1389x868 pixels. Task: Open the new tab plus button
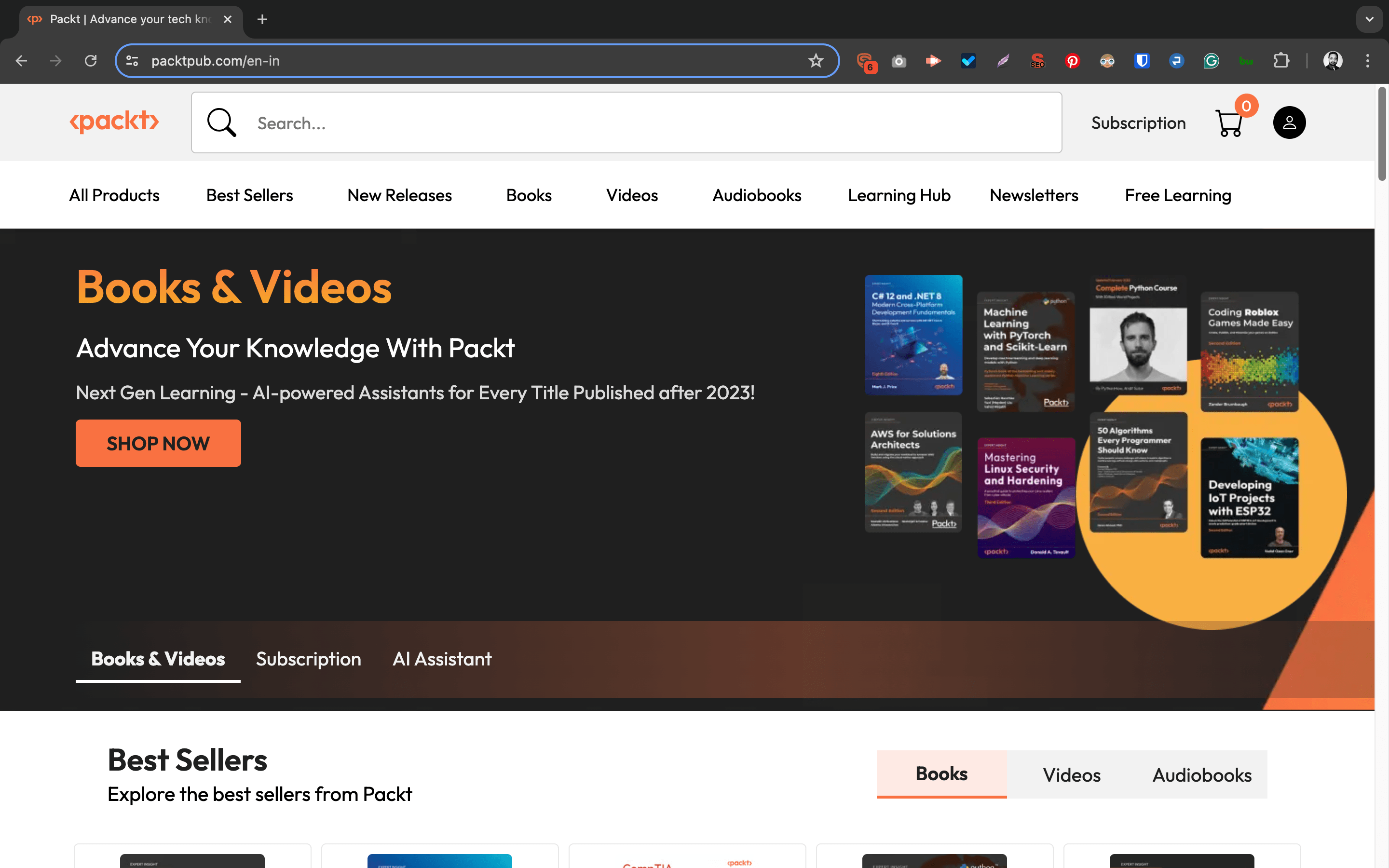[262, 19]
